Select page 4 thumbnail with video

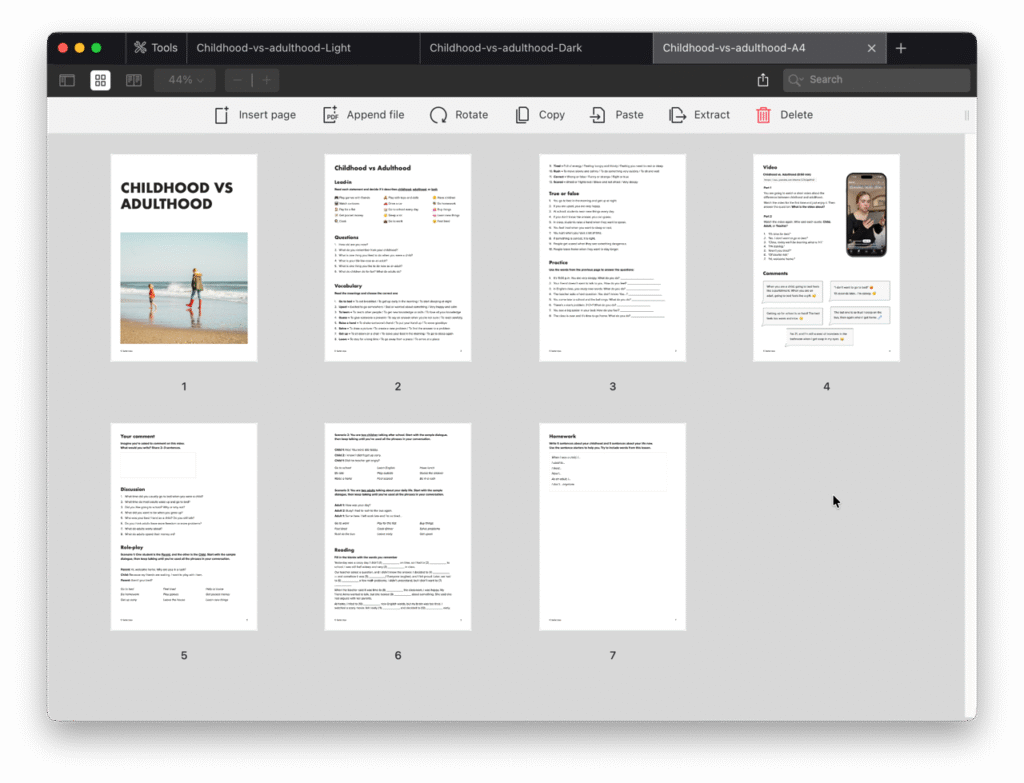[x=826, y=257]
